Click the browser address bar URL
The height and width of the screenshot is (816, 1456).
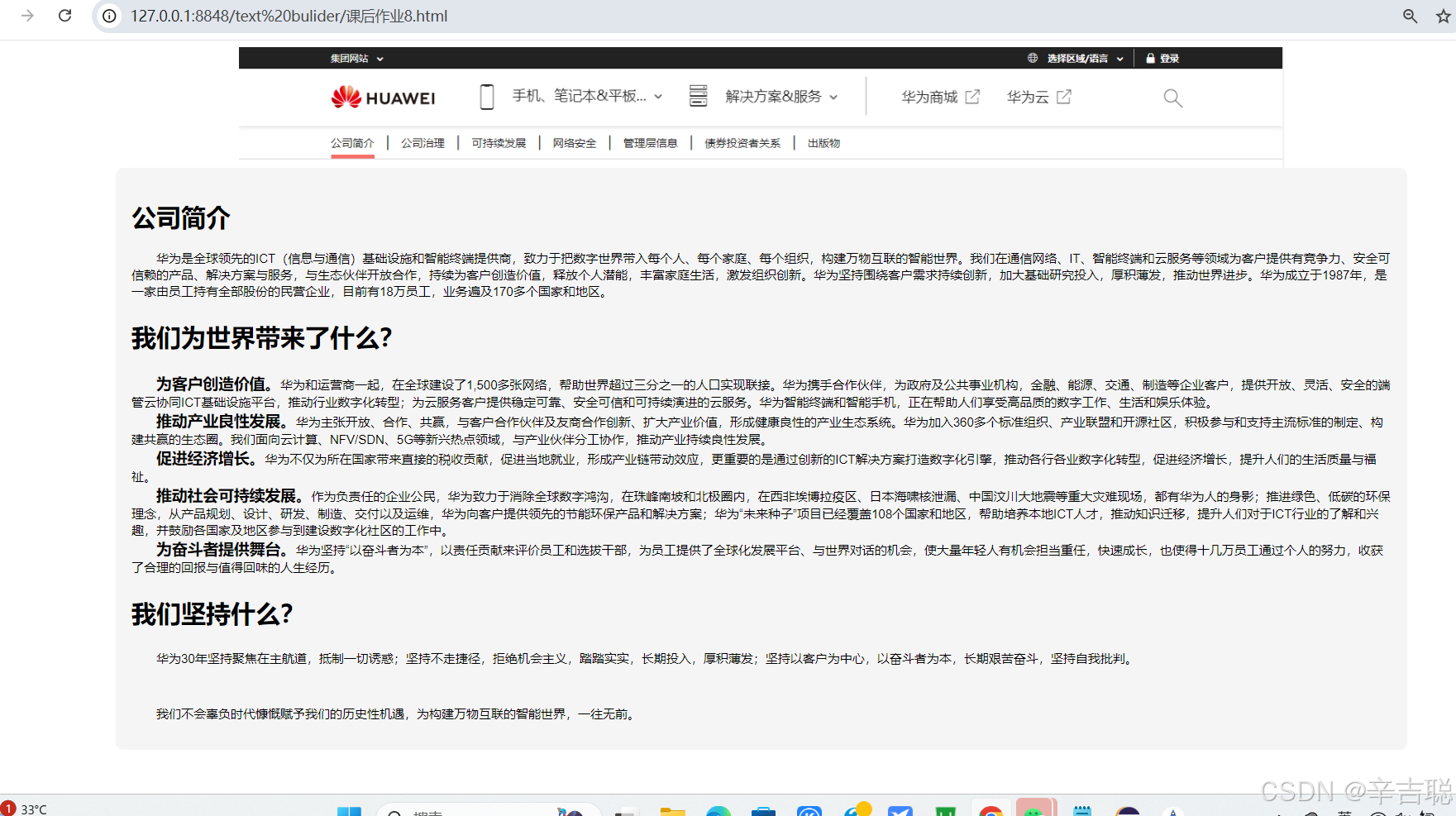point(289,16)
